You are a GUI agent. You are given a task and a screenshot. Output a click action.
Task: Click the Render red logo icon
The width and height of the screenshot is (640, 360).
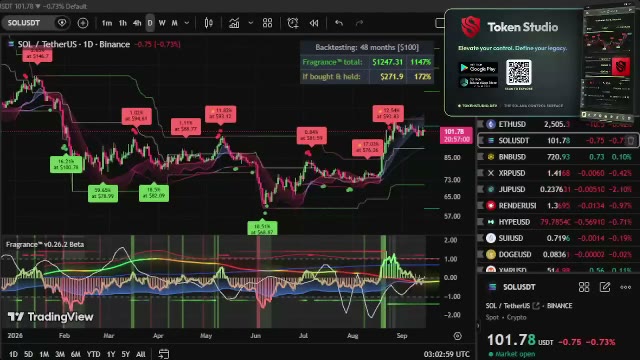point(491,206)
